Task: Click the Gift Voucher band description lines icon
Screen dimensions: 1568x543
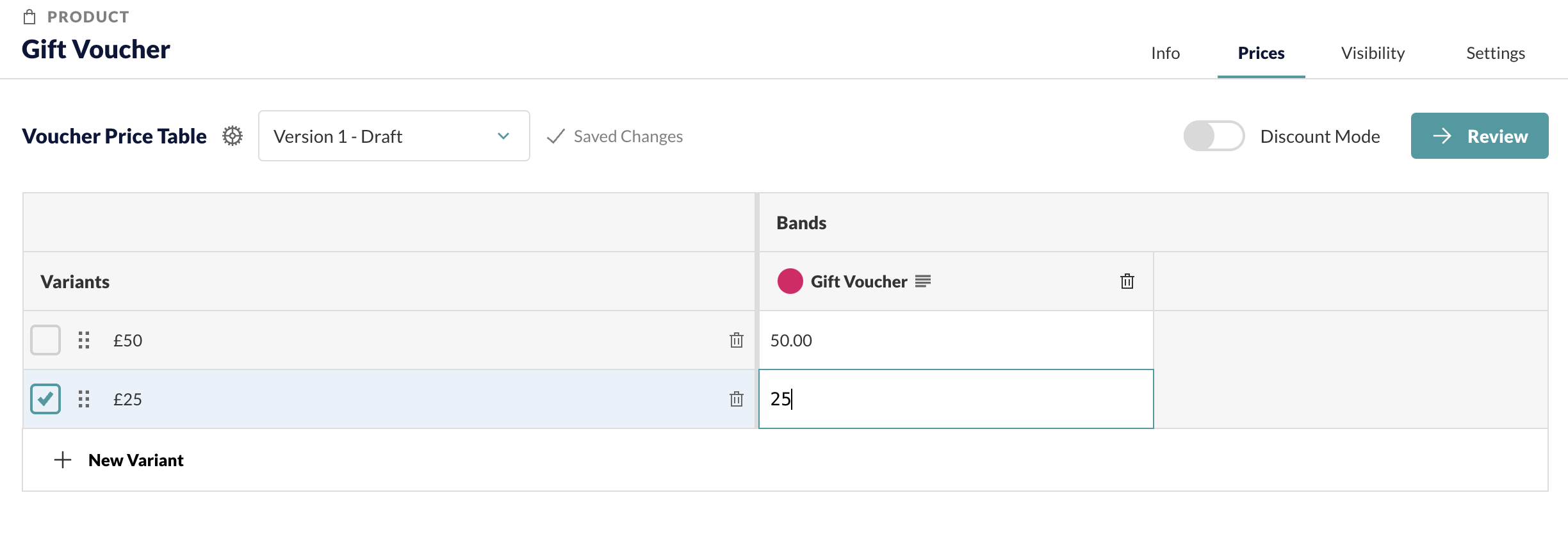Action: 923,281
